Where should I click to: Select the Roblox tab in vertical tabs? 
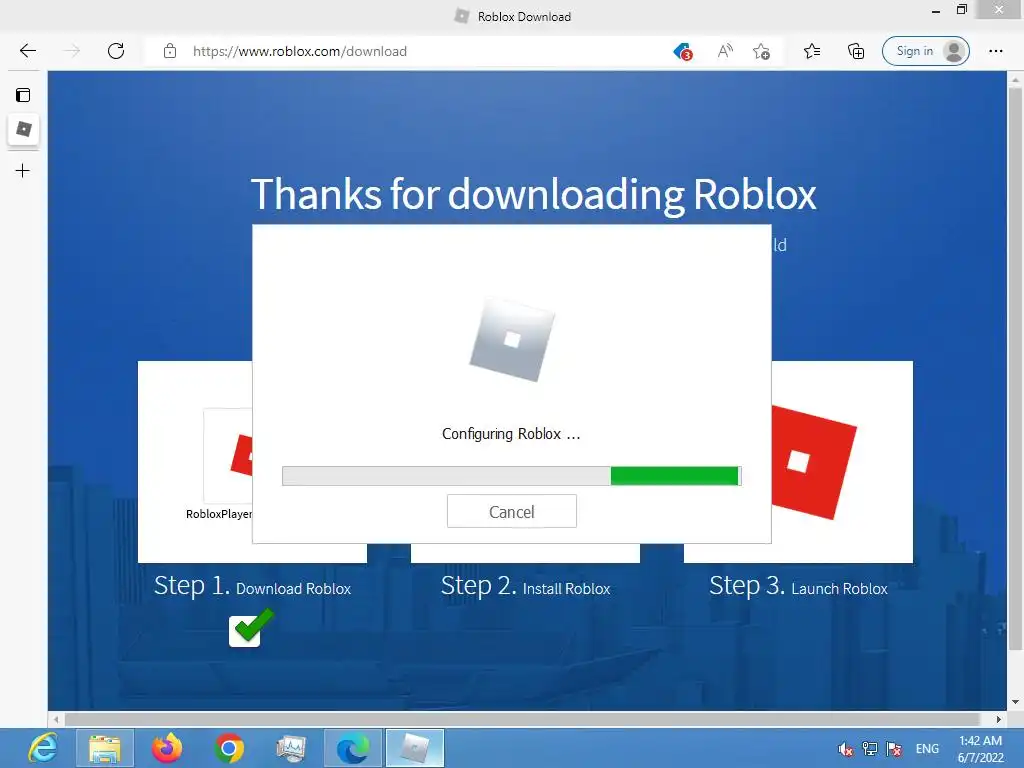click(24, 129)
